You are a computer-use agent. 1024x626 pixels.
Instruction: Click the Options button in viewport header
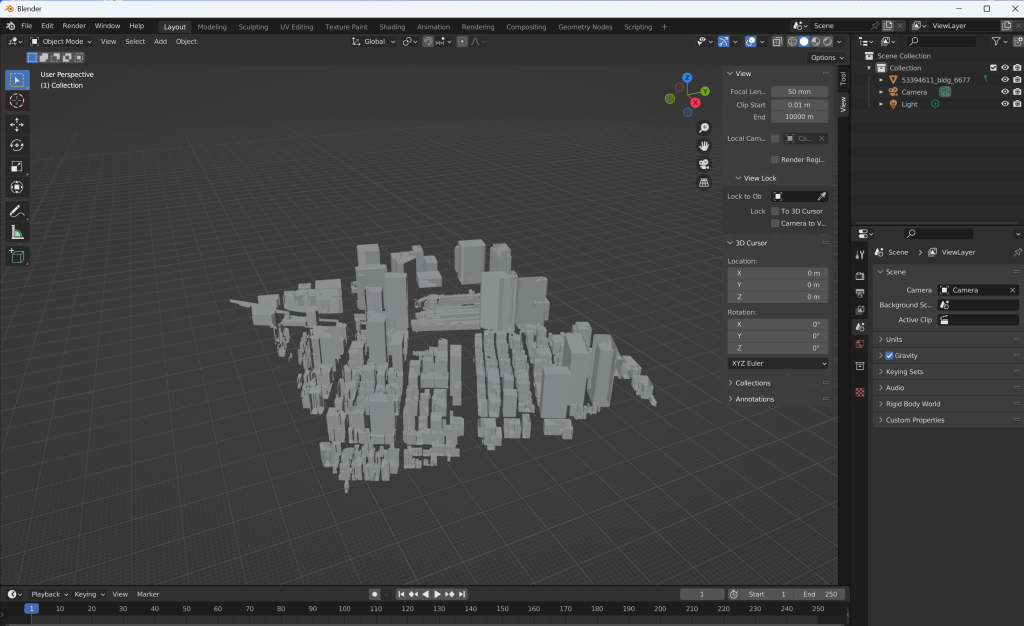[824, 57]
